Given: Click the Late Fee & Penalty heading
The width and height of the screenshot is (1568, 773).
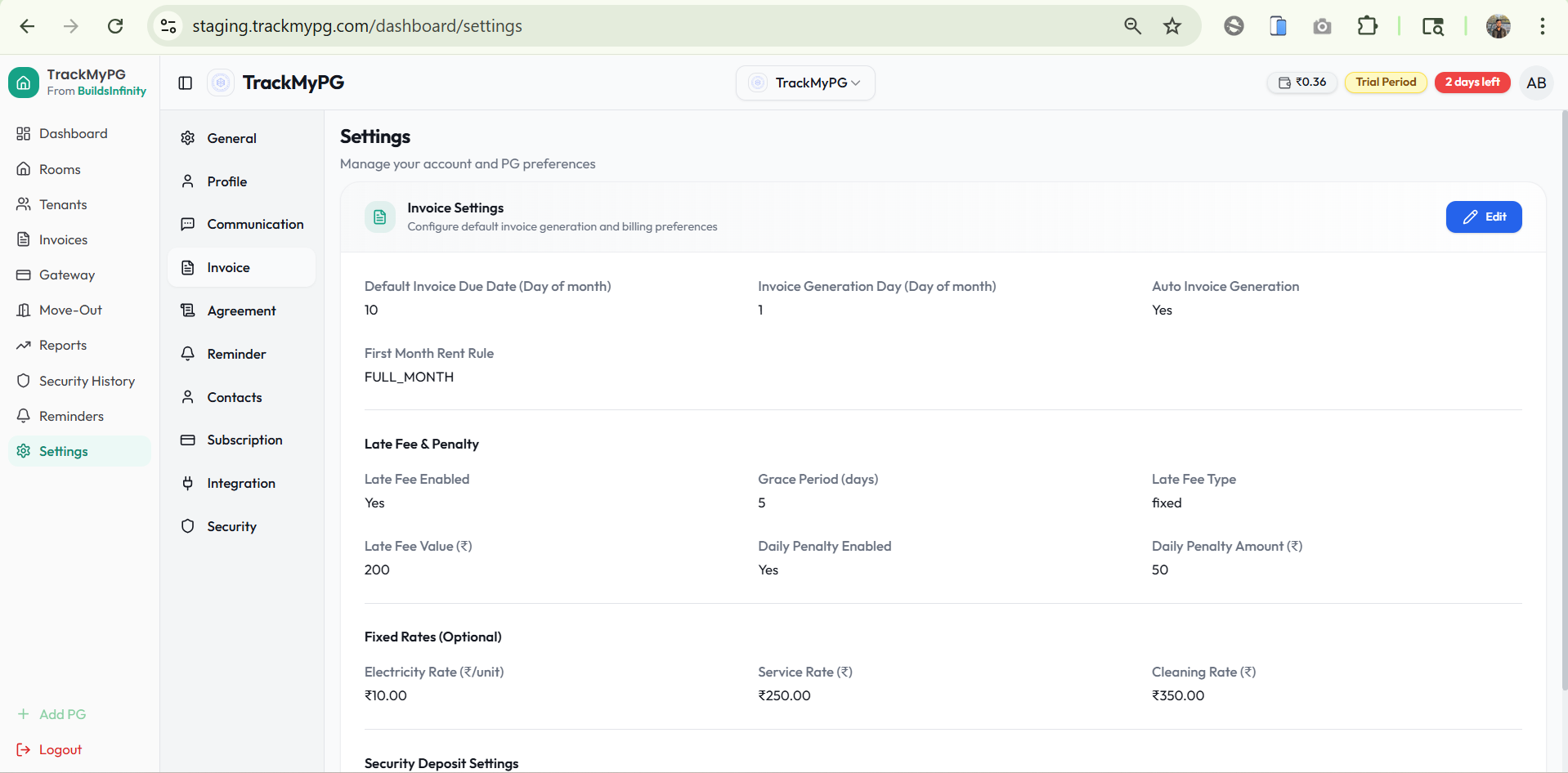Looking at the screenshot, I should (x=422, y=444).
